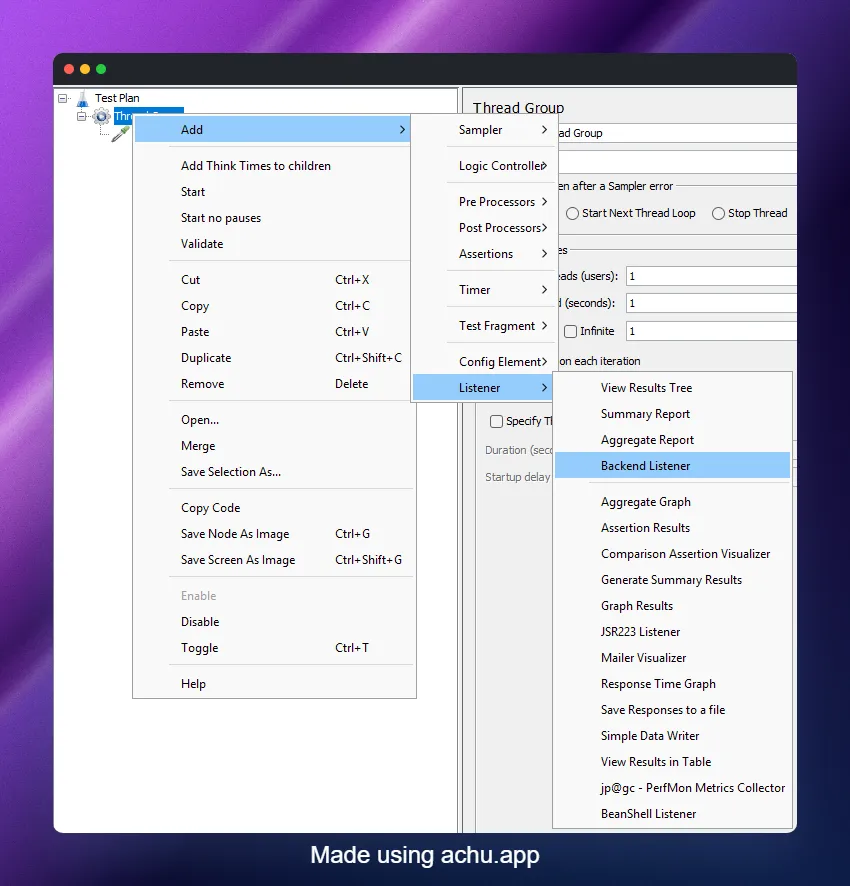Collapse the Thread Group tree node
This screenshot has width=850, height=886.
point(81,116)
